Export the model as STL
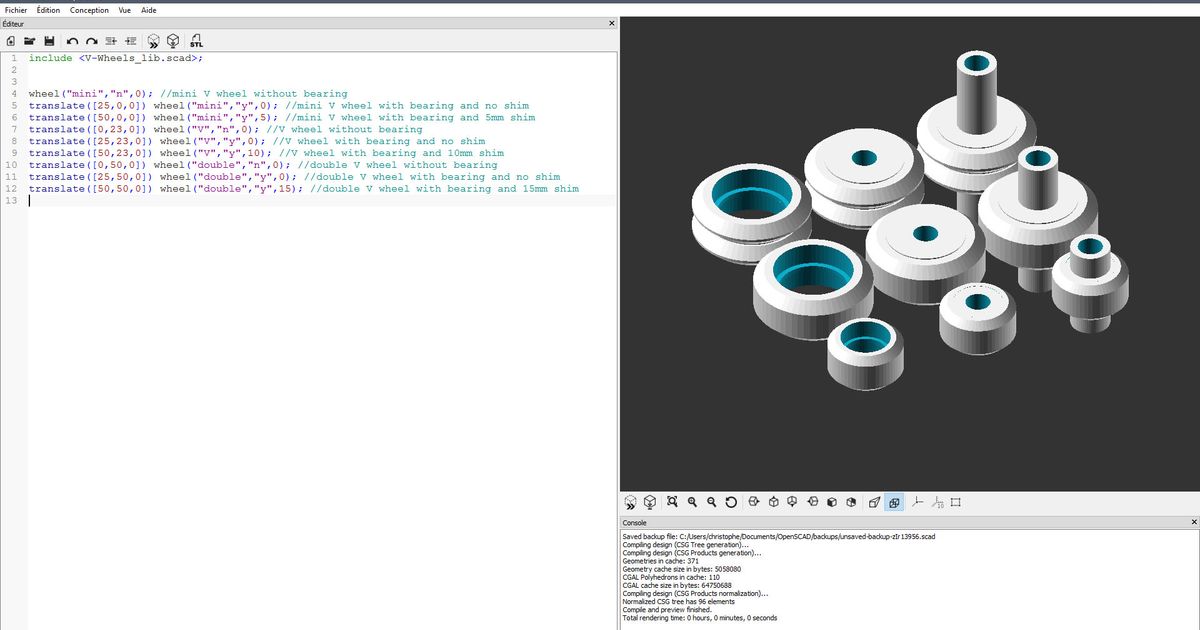1200x630 pixels. pyautogui.click(x=196, y=41)
